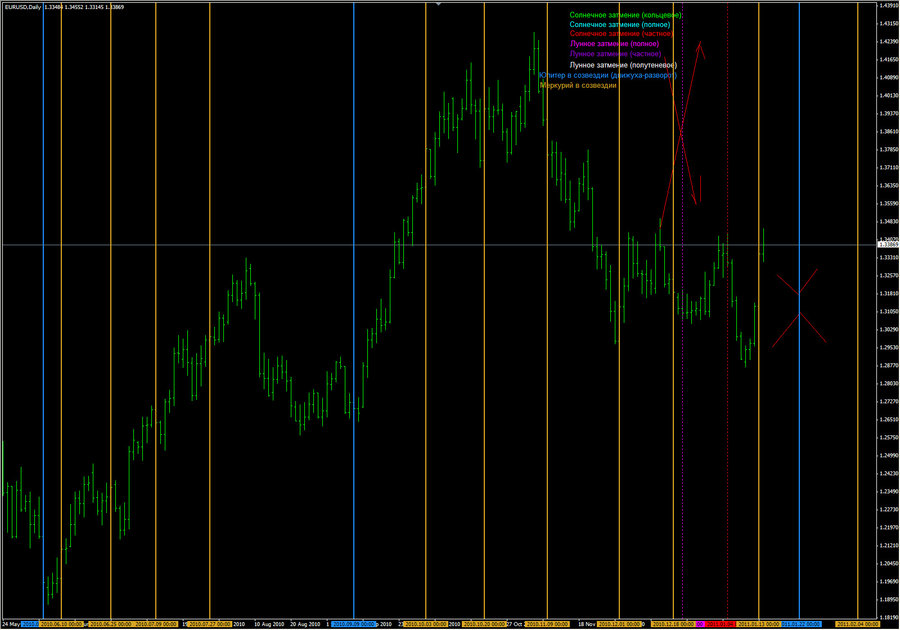Click the EURUSD,Daily chart title text
Screen dimensions: 900x630
(22, 7)
